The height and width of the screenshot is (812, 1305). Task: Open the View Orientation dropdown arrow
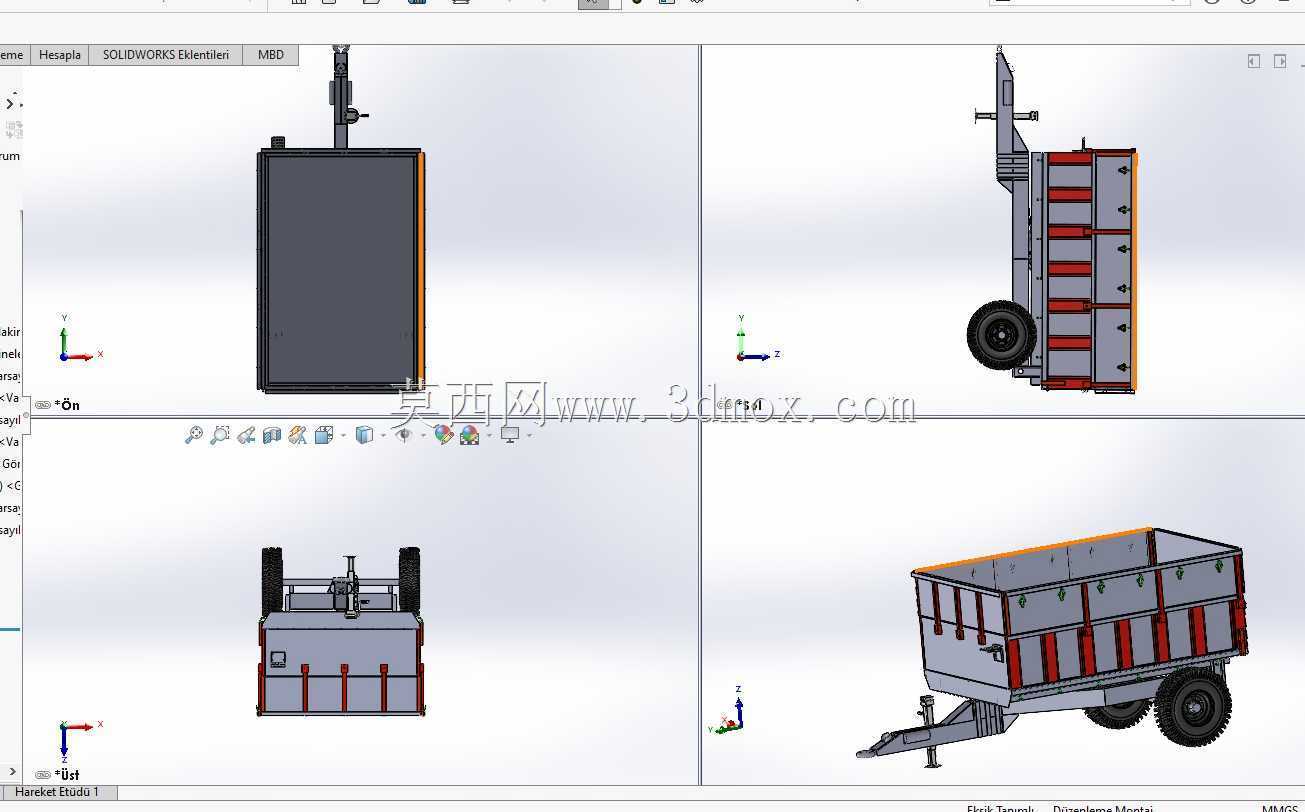click(343, 436)
